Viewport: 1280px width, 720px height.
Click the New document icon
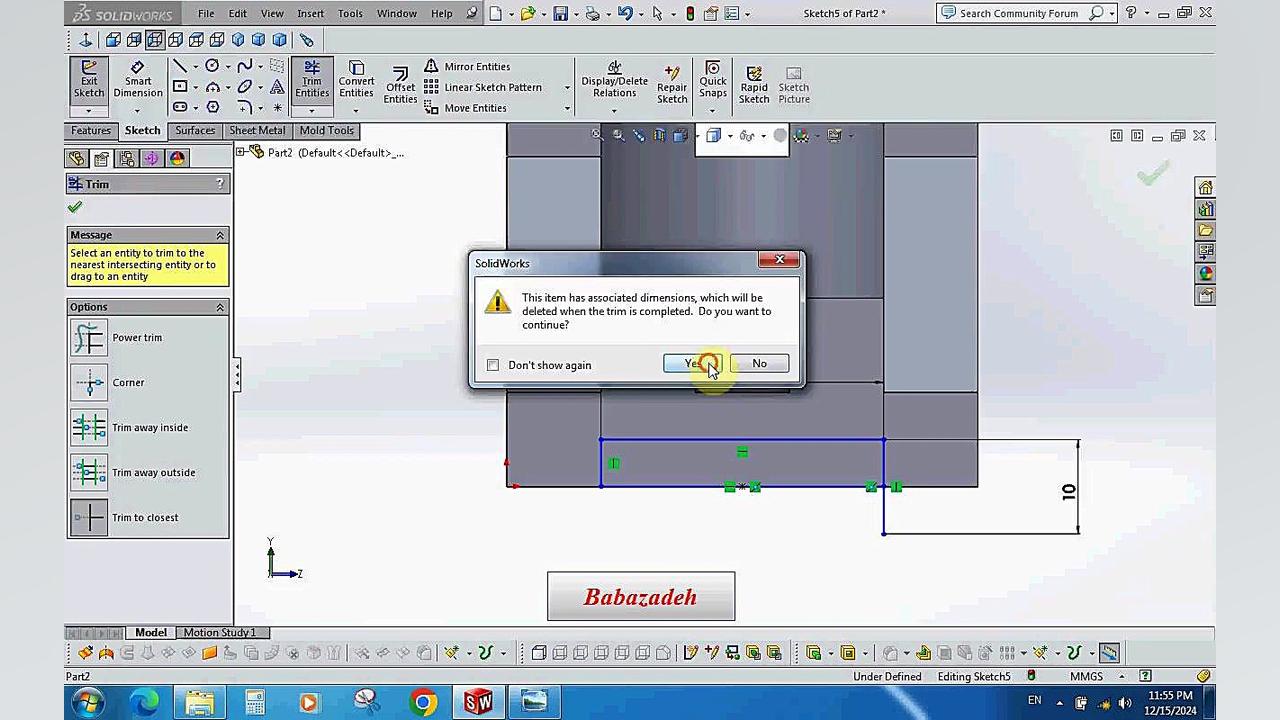[496, 13]
